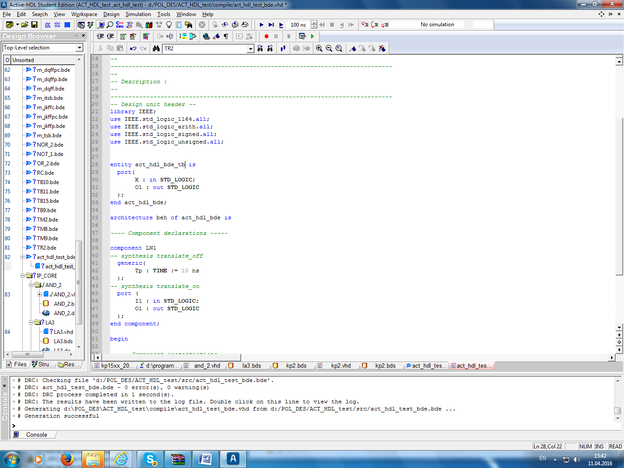This screenshot has width=624, height=468.
Task: Switch to the Console tab
Action: point(35,435)
